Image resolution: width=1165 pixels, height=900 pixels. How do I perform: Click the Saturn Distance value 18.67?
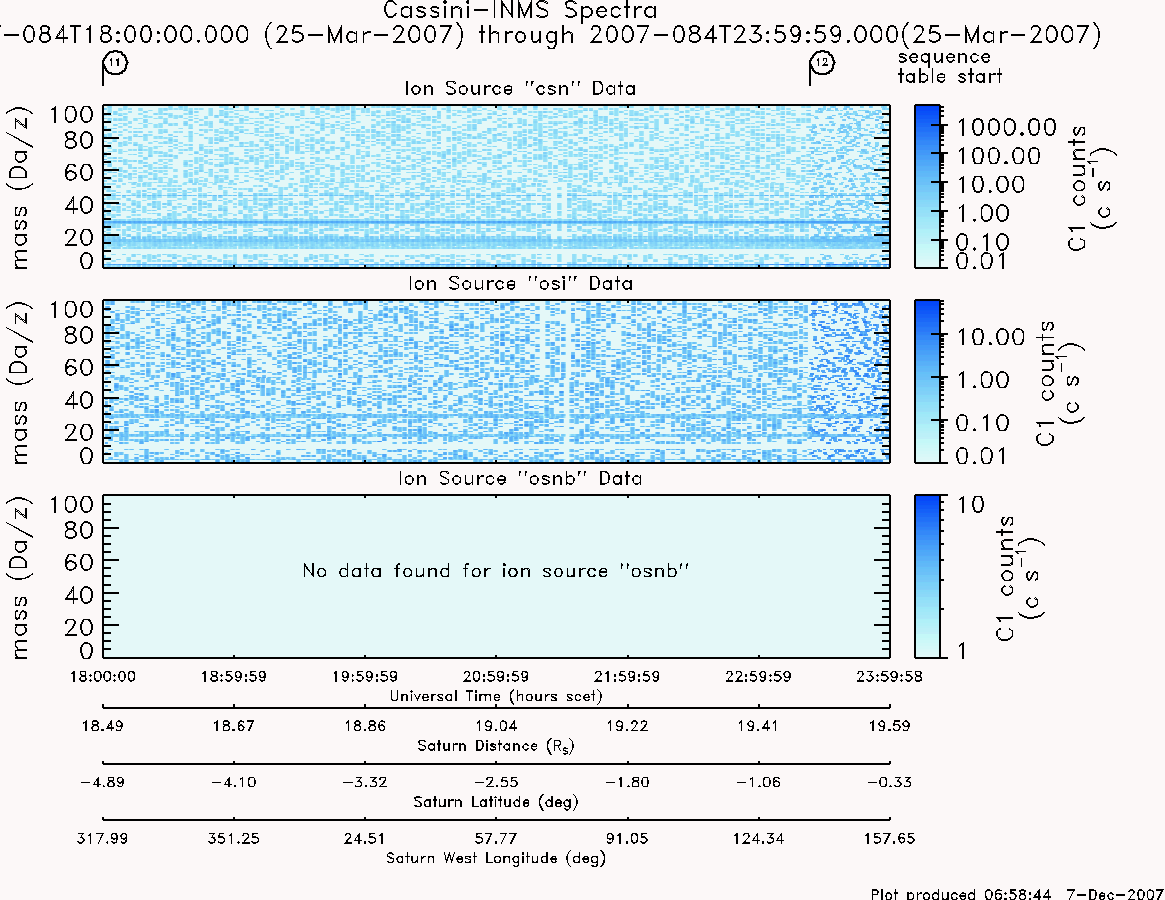click(x=234, y=726)
